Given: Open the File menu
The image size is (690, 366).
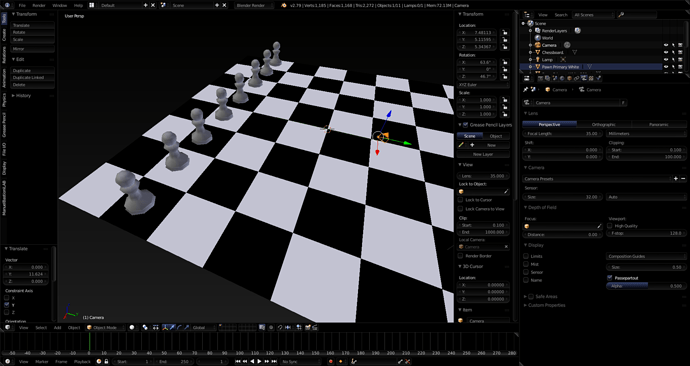Looking at the screenshot, I should point(22,5).
